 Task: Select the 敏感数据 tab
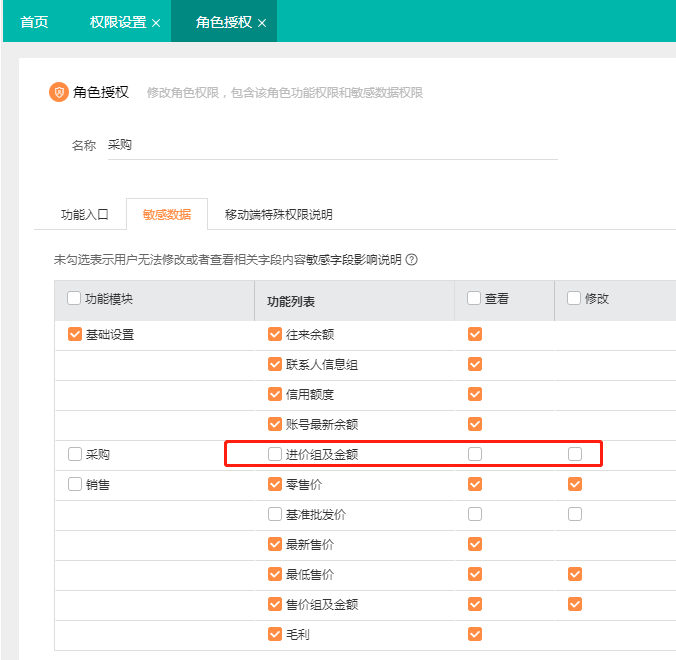pyautogui.click(x=166, y=215)
